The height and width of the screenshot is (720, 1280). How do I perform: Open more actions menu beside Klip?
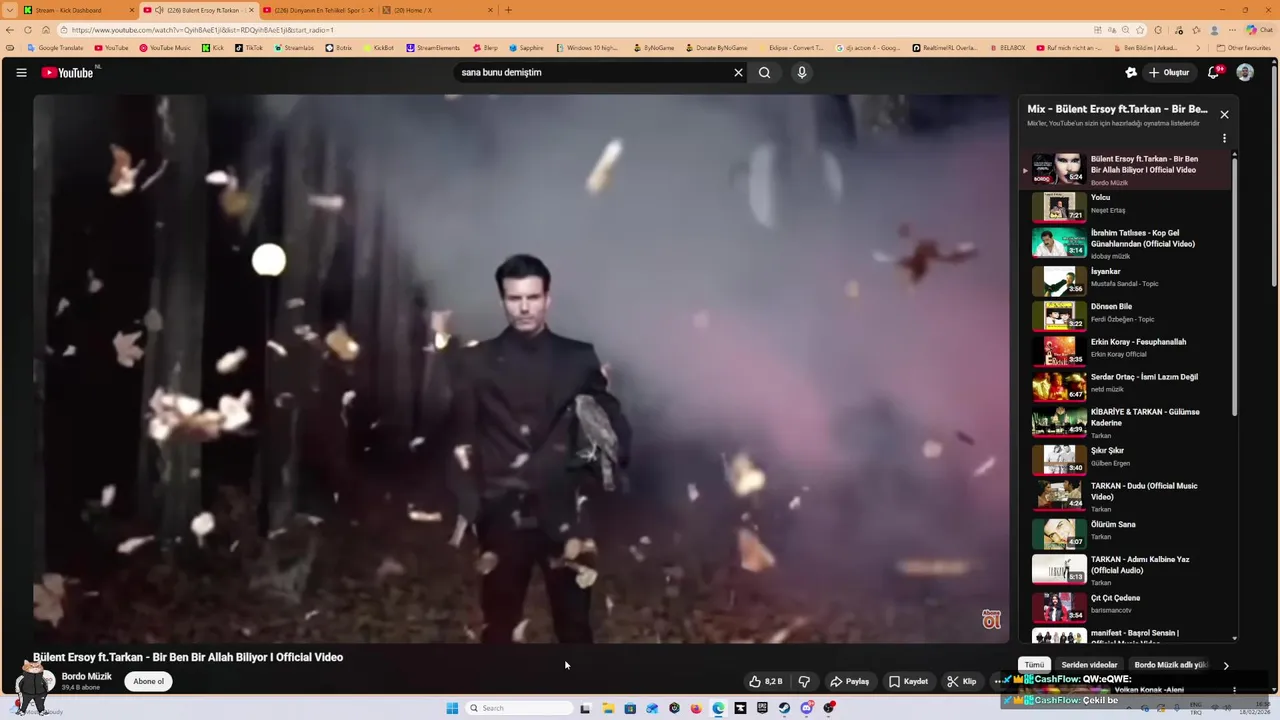[x=997, y=681]
